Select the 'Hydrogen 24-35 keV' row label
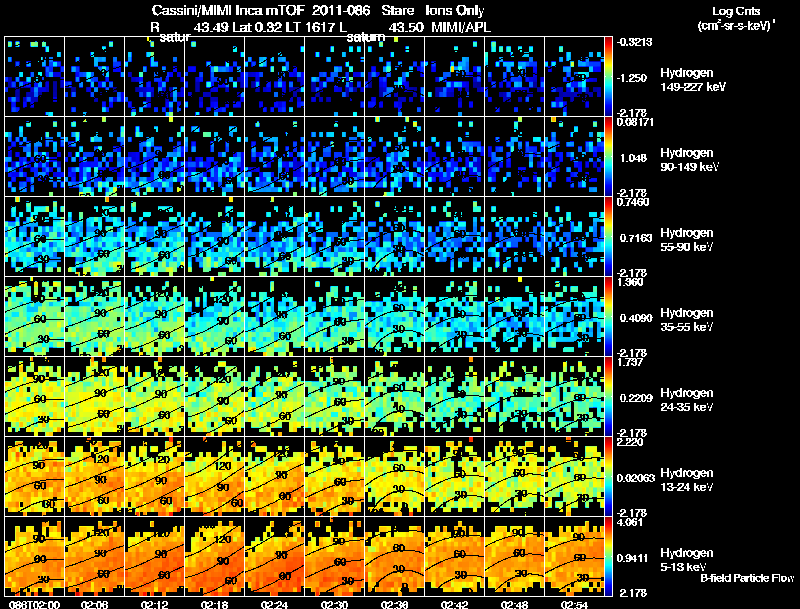800x609 pixels. coord(687,400)
